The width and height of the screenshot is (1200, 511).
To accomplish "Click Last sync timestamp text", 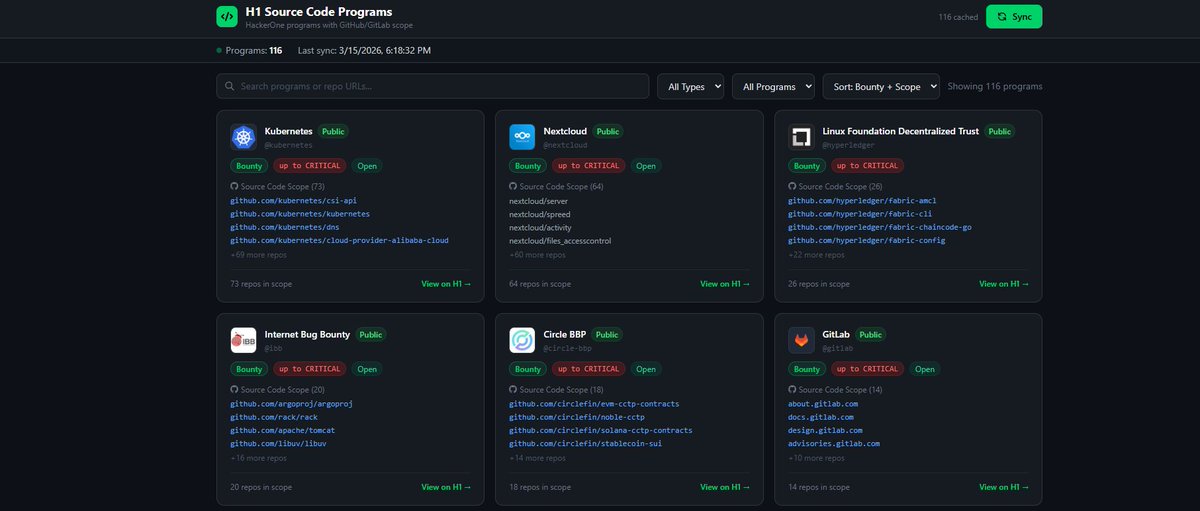I will coord(365,50).
